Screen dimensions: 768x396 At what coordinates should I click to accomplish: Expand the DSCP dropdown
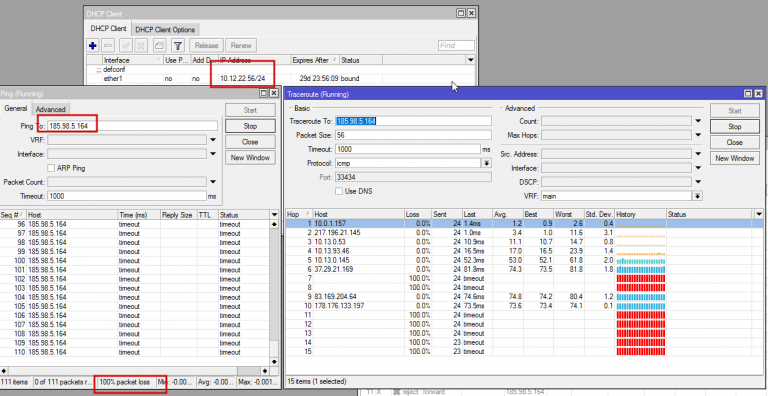(698, 182)
